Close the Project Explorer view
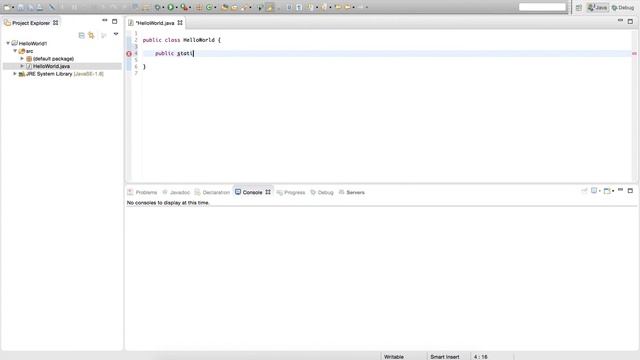The height and width of the screenshot is (360, 640). pos(56,23)
